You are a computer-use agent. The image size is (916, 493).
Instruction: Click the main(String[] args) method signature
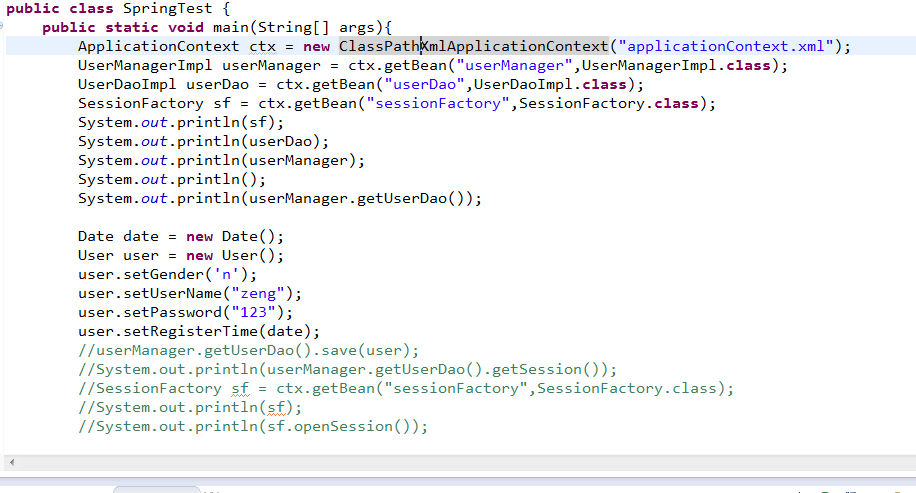(297, 27)
